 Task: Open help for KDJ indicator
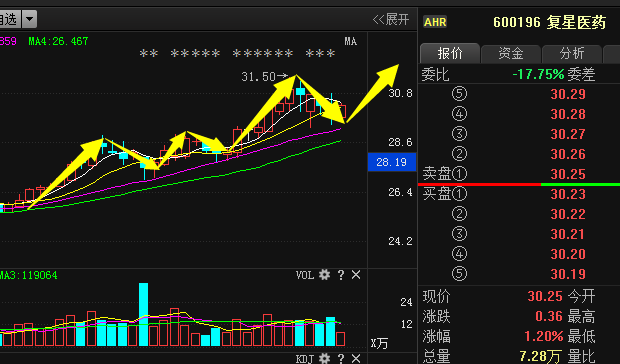(341, 358)
